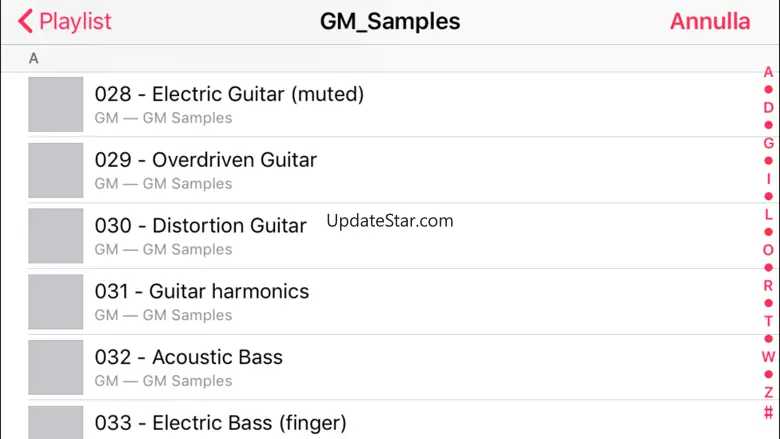
Task: Jump to letter W in side index
Action: tap(768, 357)
